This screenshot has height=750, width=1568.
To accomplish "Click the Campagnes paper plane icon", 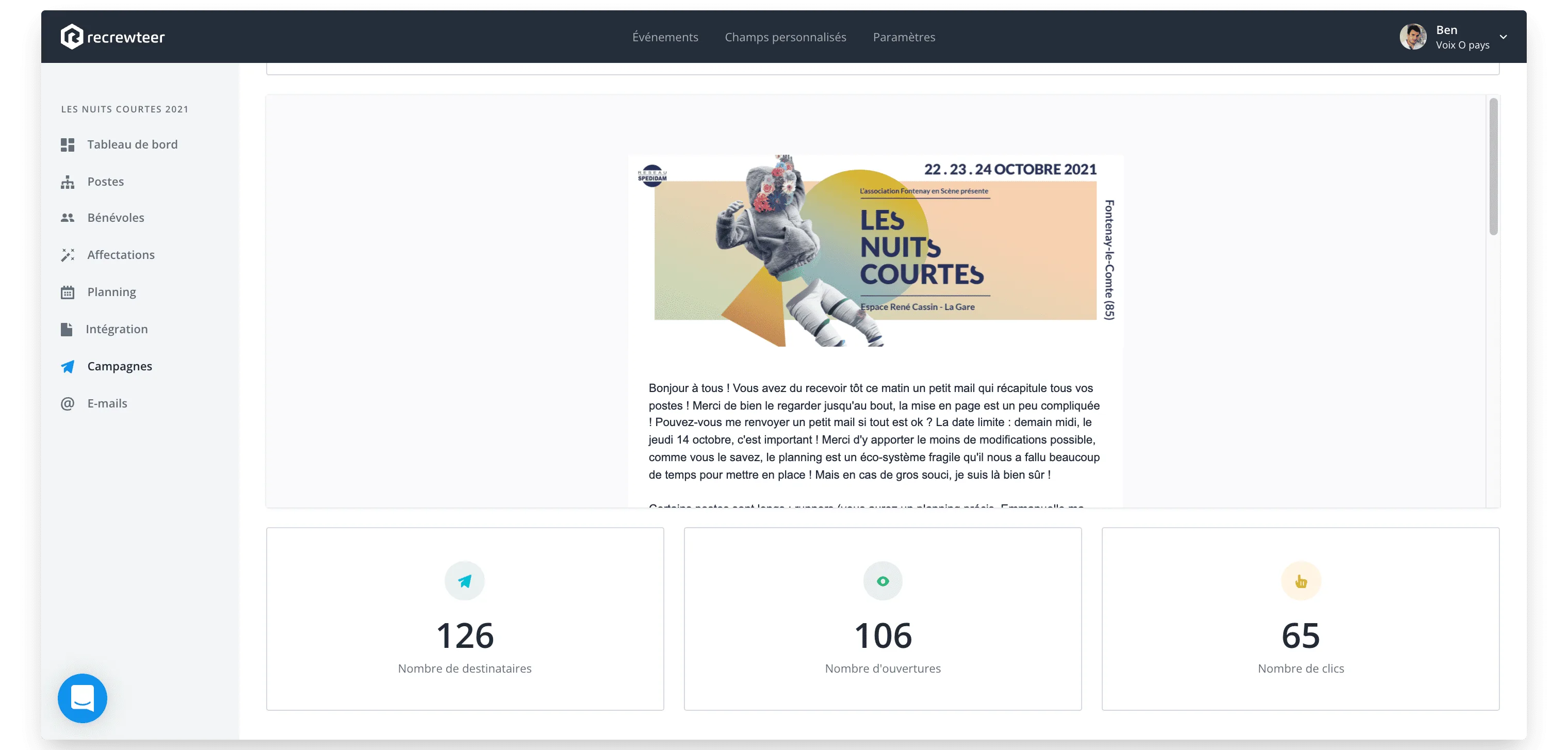I will 68,366.
